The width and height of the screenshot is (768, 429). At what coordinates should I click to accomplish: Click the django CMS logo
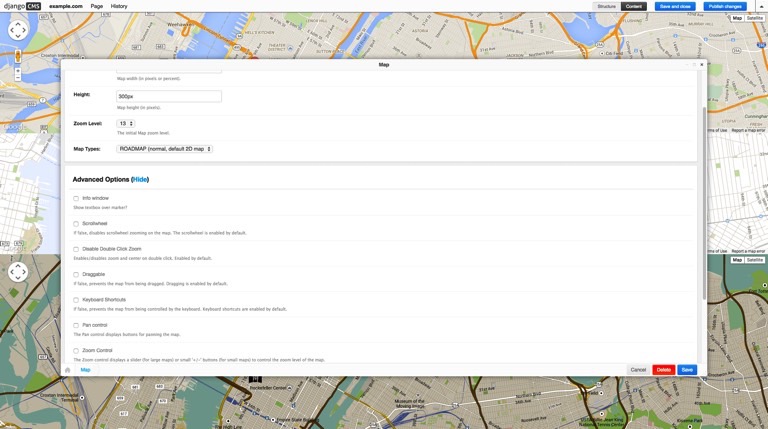[x=22, y=6]
